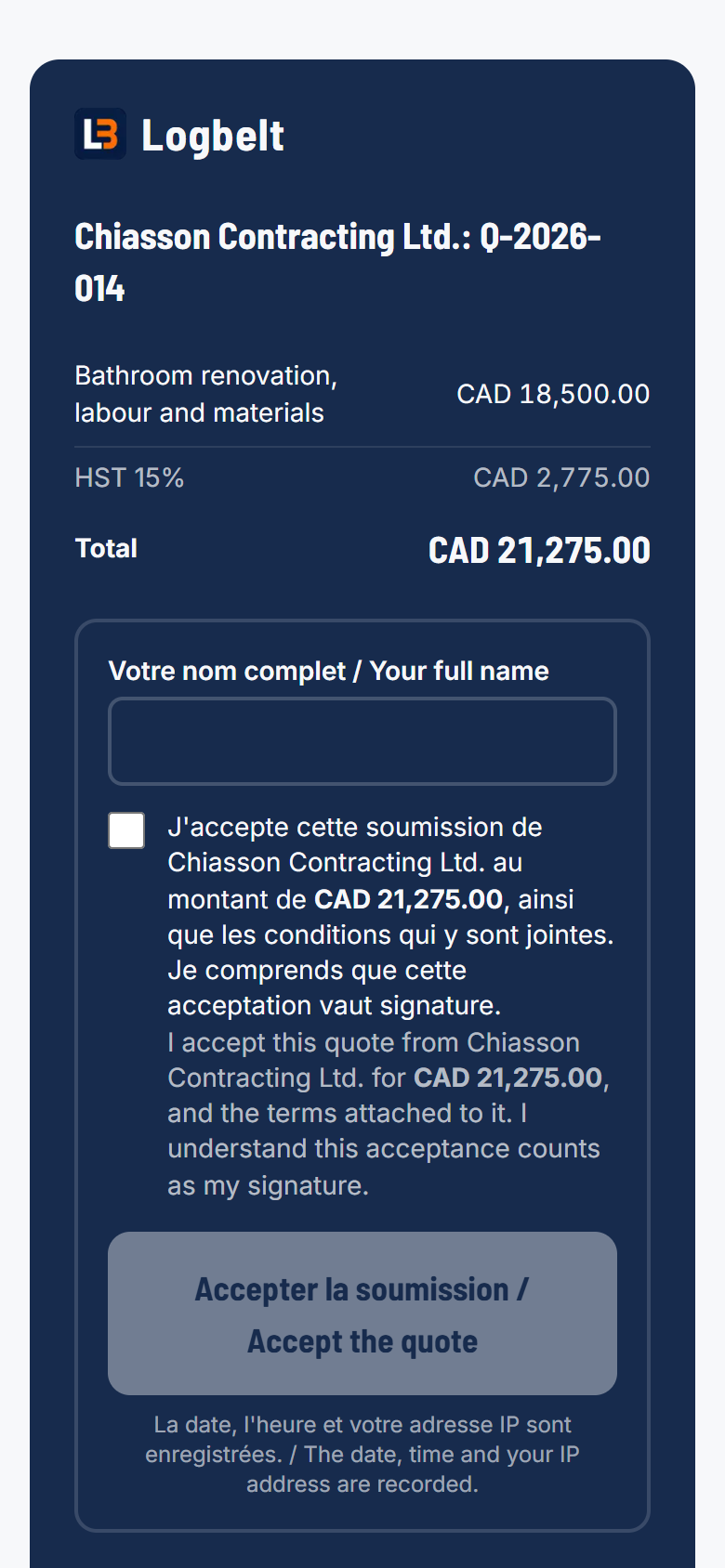This screenshot has width=725, height=1568.
Task: Click bold CAD 21,275.00 in English consent
Action: click(507, 1078)
